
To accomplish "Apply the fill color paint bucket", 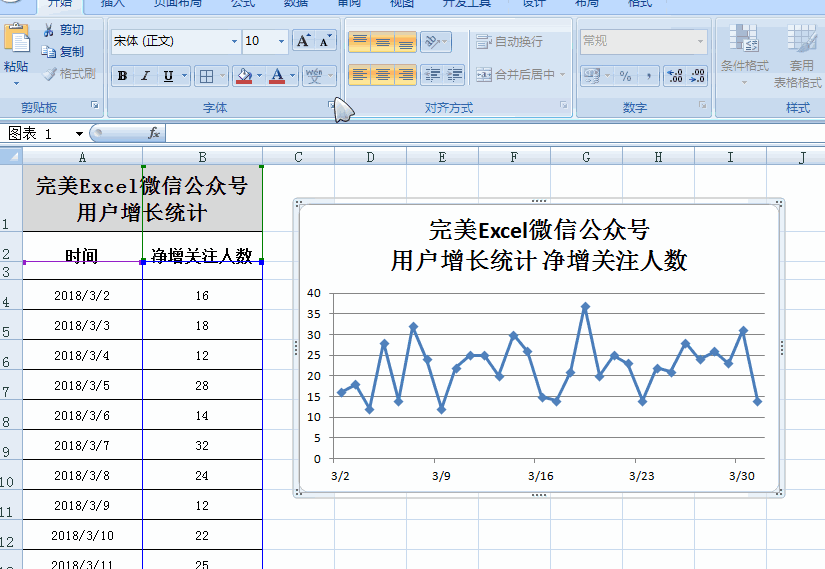I will (x=244, y=76).
